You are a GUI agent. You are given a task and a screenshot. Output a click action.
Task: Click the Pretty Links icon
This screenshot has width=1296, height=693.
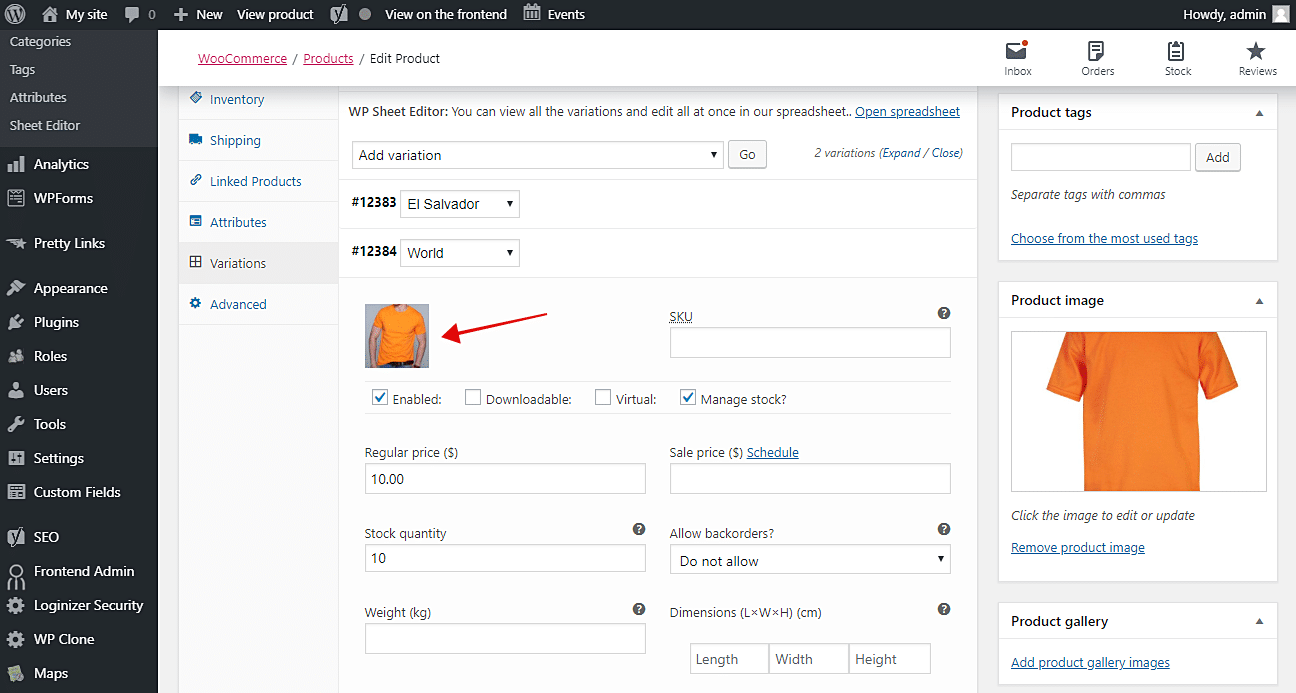point(16,243)
